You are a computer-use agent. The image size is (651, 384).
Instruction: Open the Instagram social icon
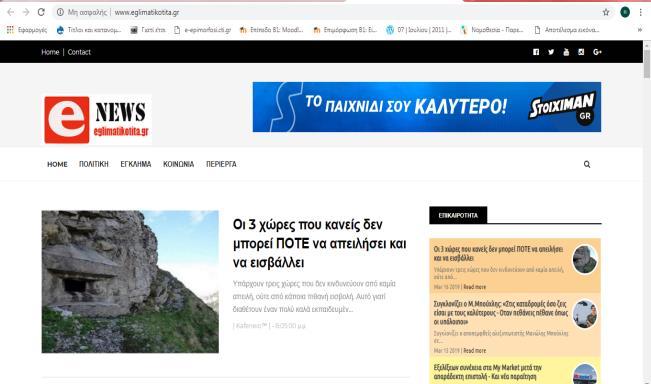(581, 52)
